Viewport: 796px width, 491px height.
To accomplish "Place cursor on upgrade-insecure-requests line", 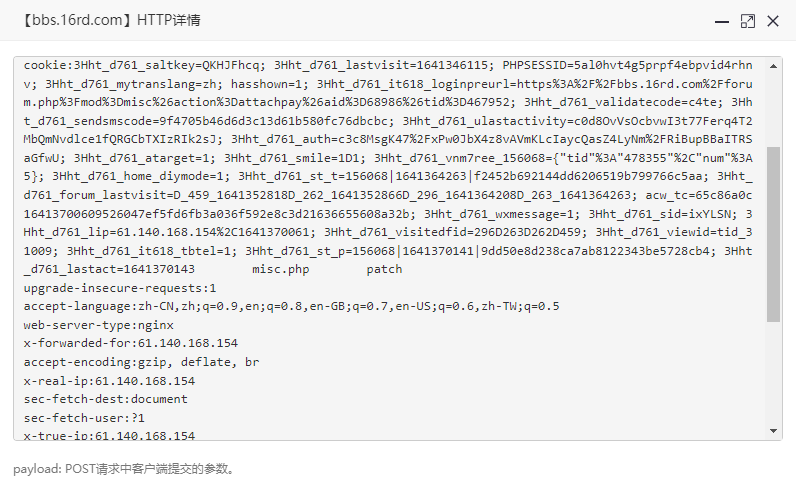I will click(120, 288).
